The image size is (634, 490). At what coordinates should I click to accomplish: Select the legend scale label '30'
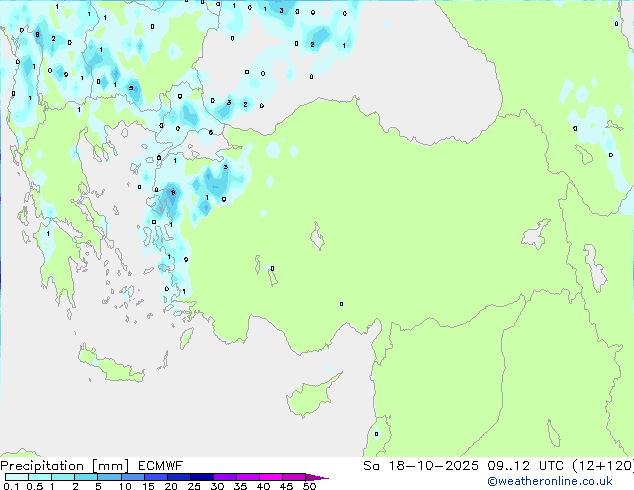[217, 486]
